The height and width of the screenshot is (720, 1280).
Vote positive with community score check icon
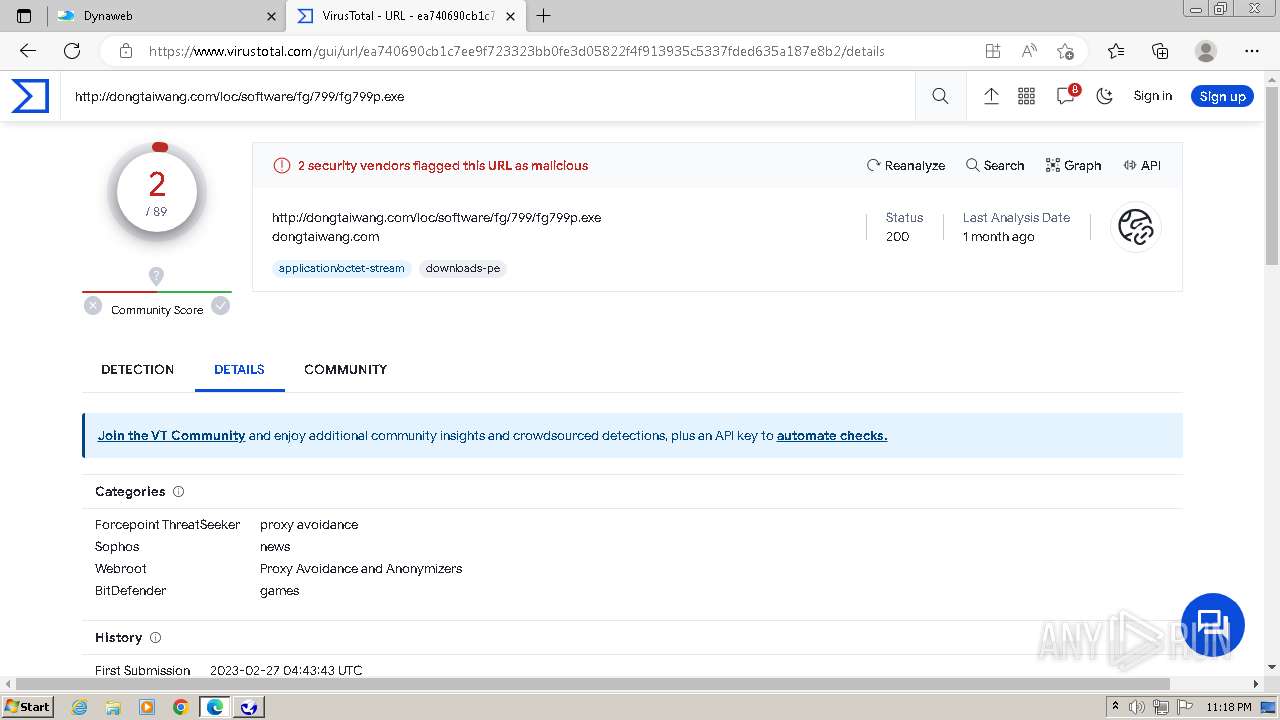point(221,306)
